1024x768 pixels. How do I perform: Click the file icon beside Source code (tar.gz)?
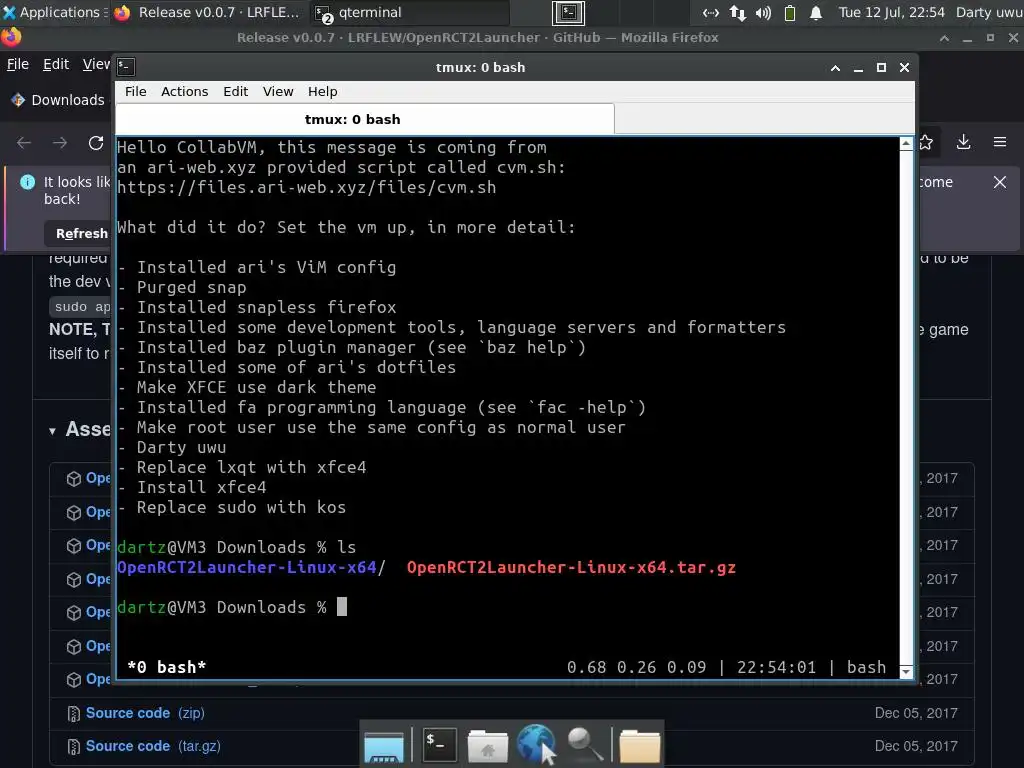pyautogui.click(x=74, y=746)
